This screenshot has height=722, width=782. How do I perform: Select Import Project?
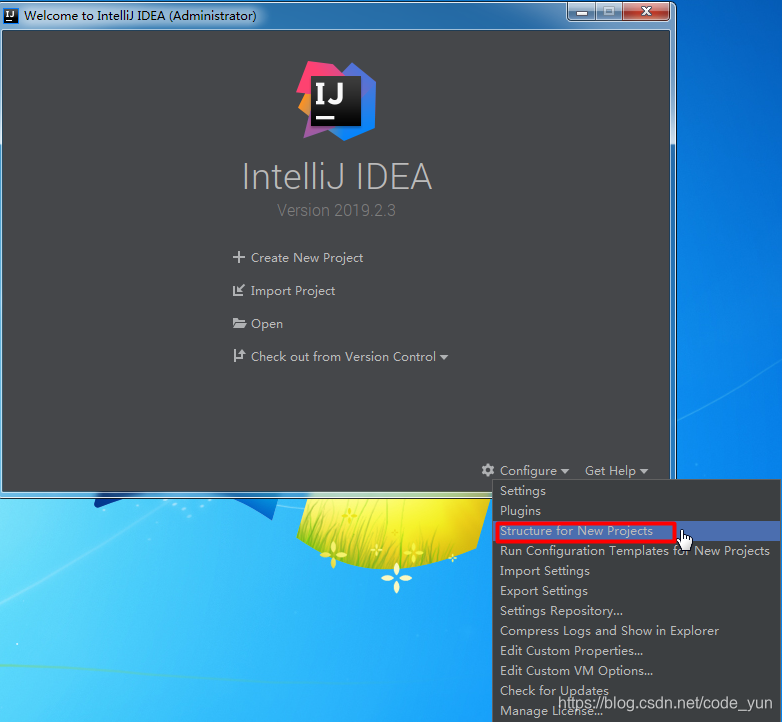[293, 291]
